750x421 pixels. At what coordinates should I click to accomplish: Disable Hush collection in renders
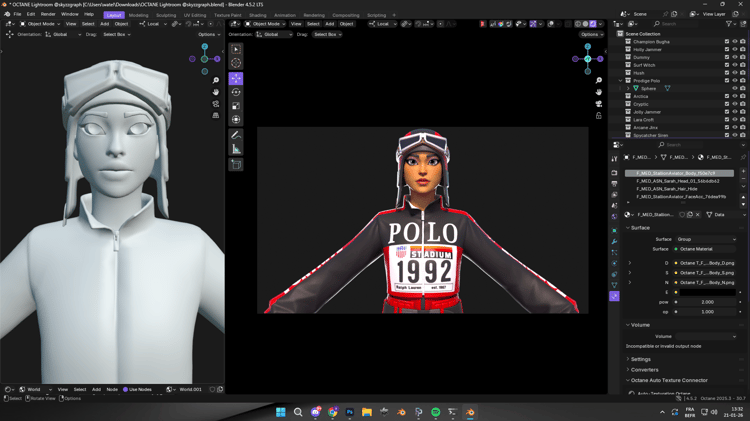pyautogui.click(x=743, y=73)
